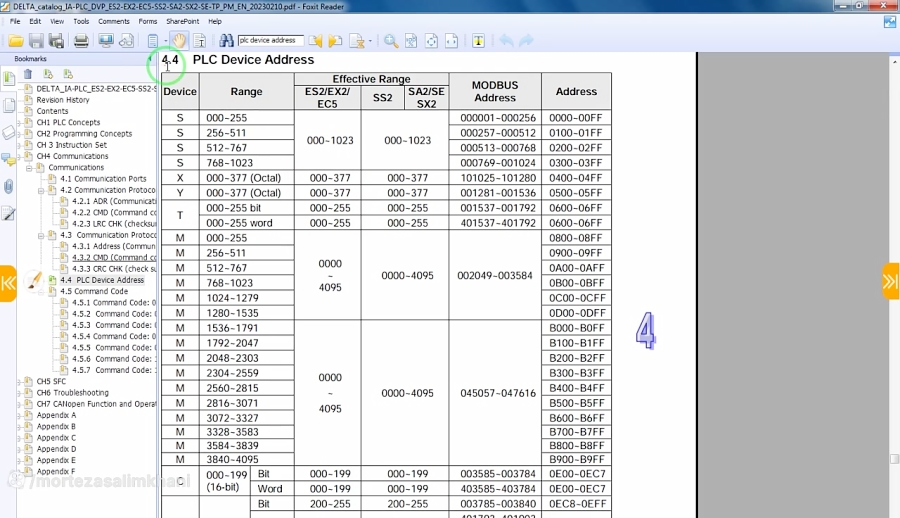Open the Comments panel in sidebar
This screenshot has height=518, width=900.
click(x=8, y=159)
